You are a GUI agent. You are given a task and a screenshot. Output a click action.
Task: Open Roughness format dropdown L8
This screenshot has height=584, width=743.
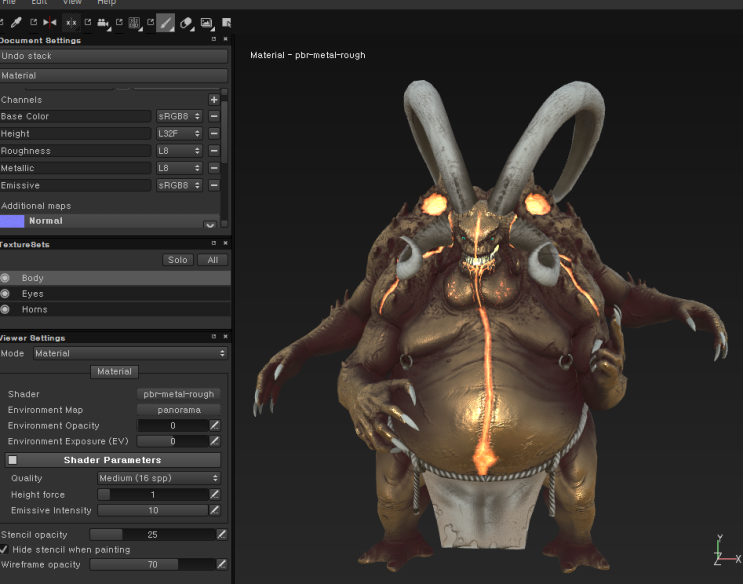coord(179,151)
